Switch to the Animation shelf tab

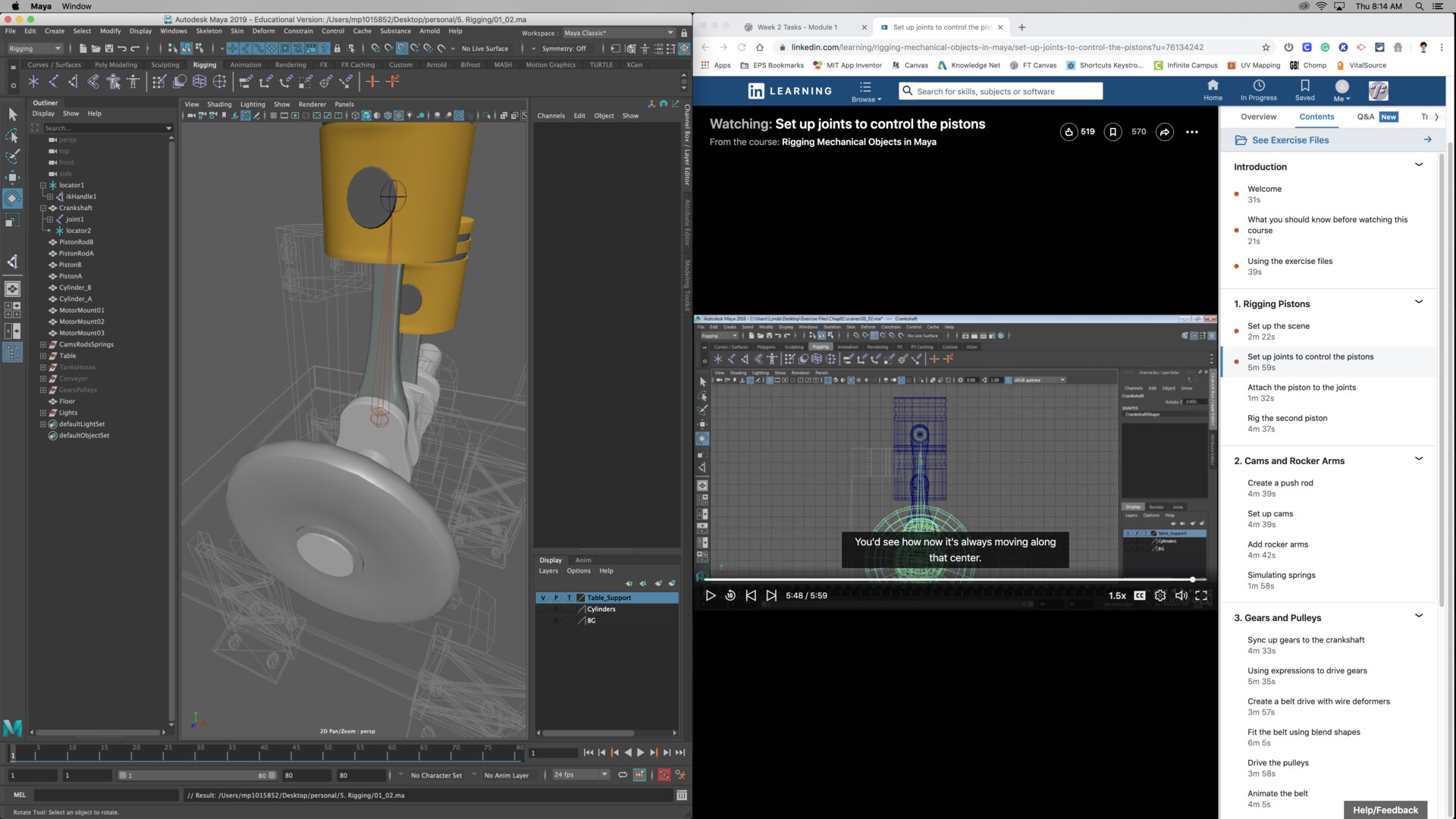point(245,65)
